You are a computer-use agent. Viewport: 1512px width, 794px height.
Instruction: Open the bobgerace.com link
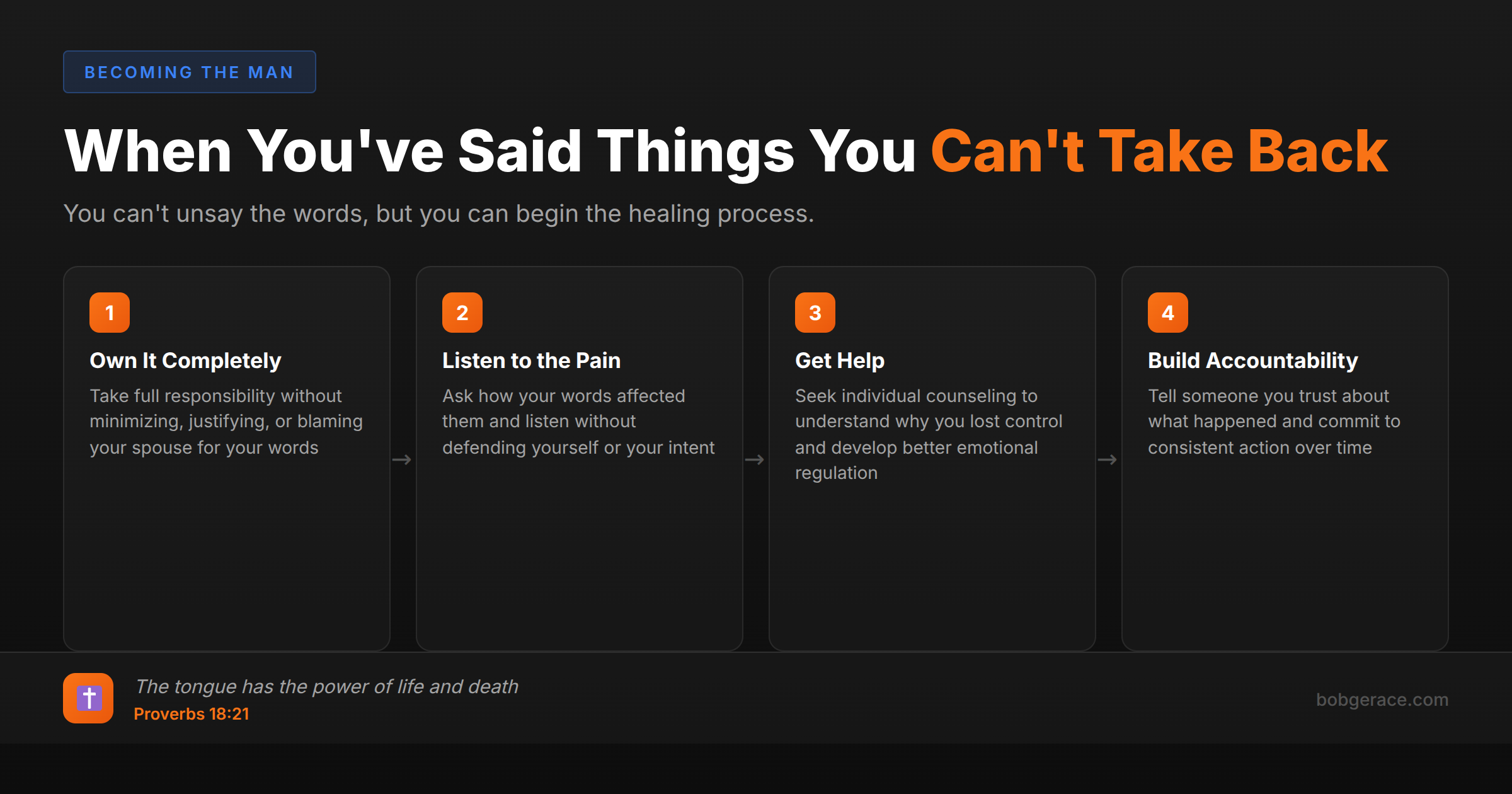coord(1382,699)
